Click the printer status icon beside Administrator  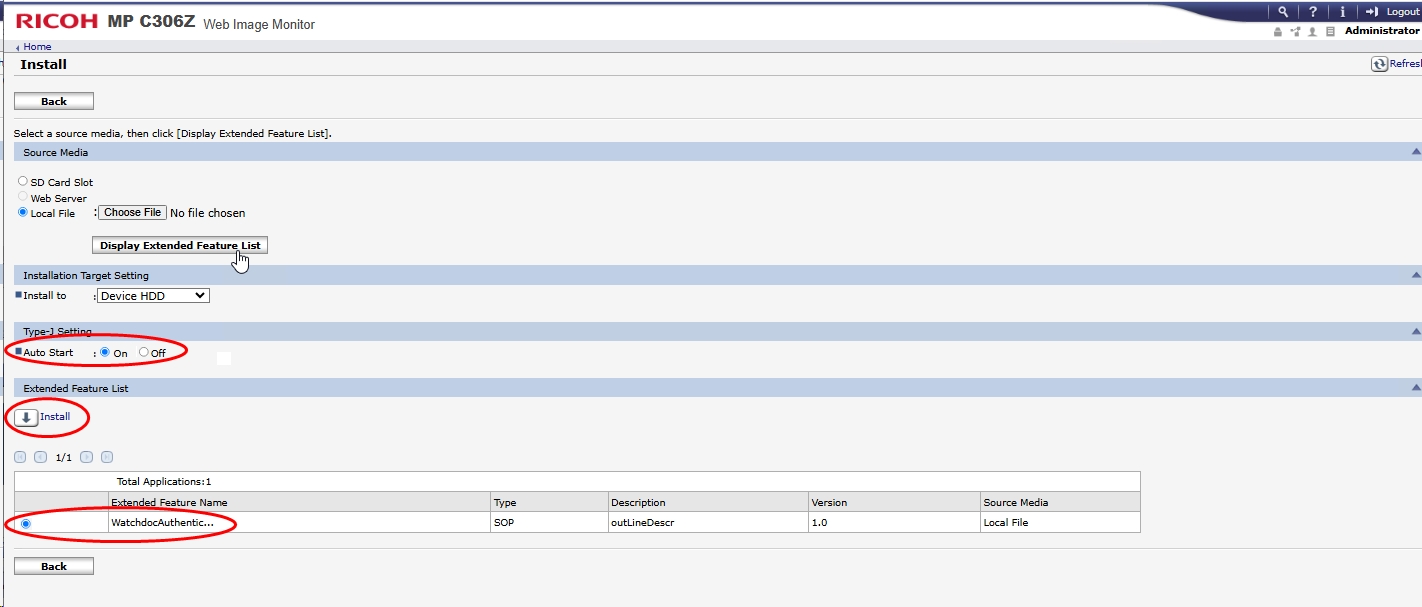[x=1277, y=32]
